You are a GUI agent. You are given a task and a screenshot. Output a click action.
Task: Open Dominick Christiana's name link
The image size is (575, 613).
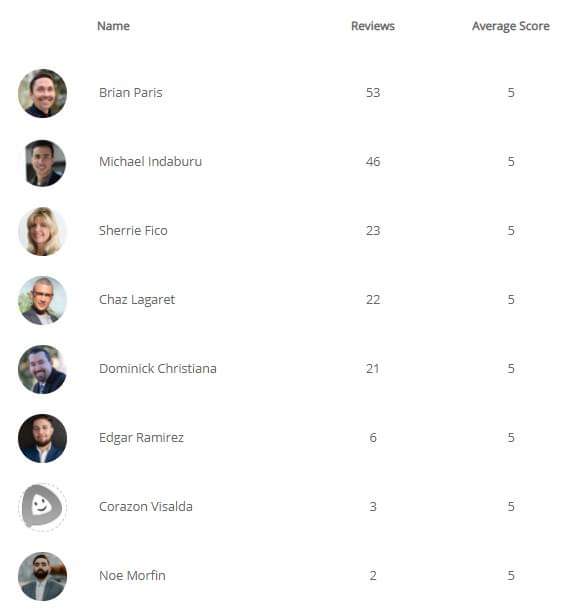pos(158,369)
